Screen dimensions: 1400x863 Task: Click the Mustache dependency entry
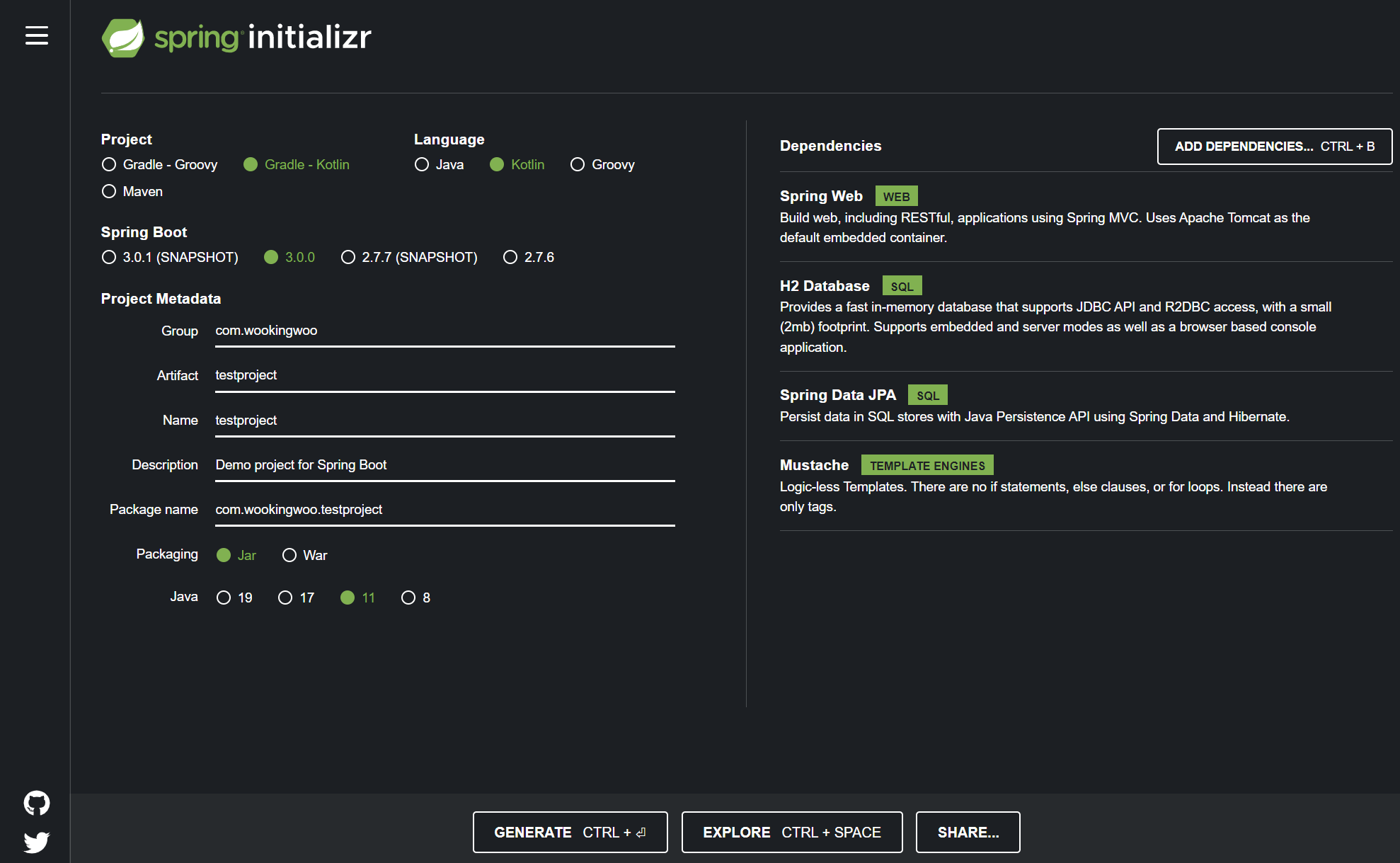pos(814,465)
